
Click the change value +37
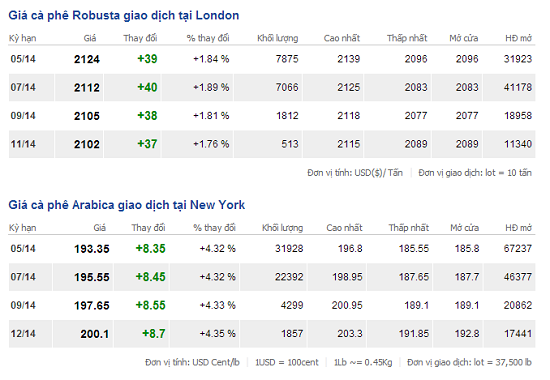(x=147, y=144)
